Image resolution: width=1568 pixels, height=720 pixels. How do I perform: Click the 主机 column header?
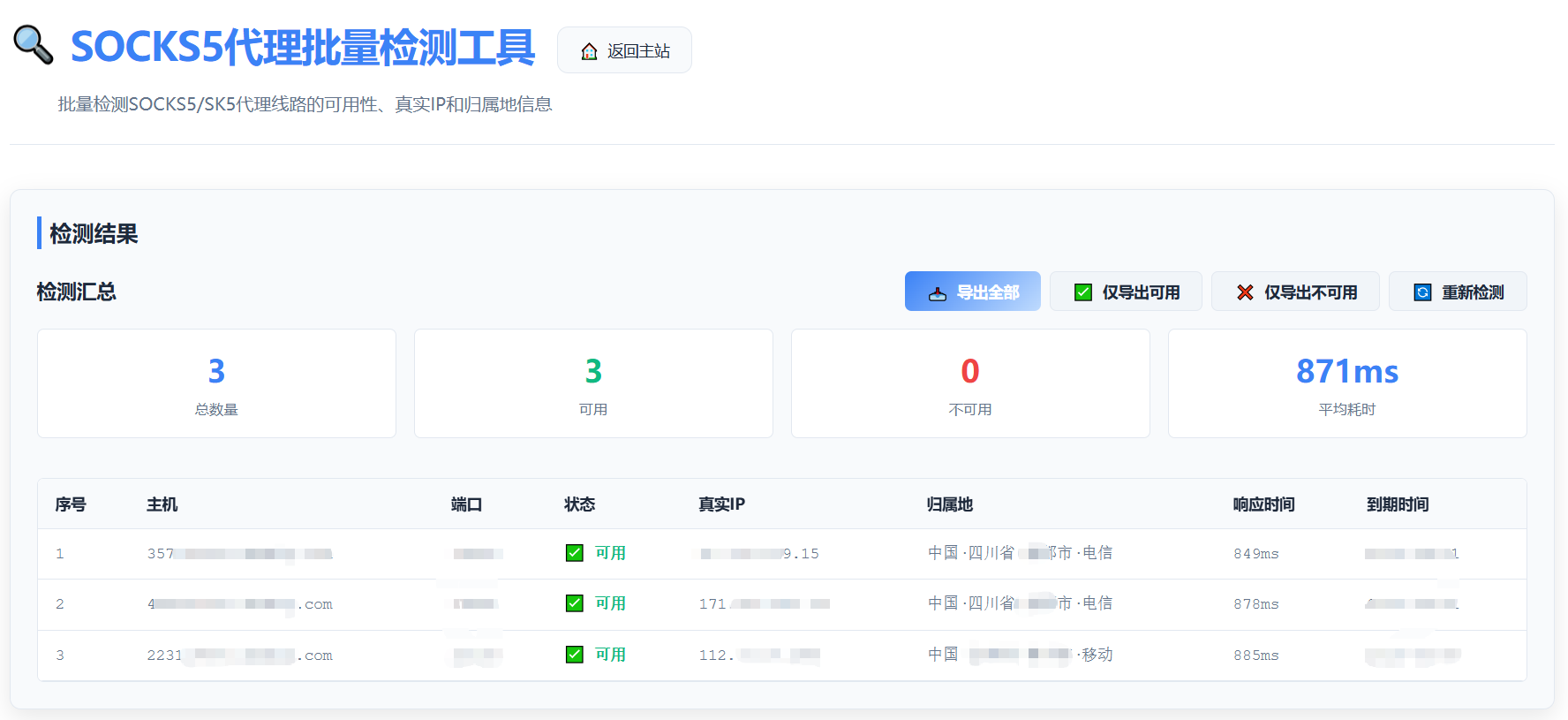click(x=162, y=504)
